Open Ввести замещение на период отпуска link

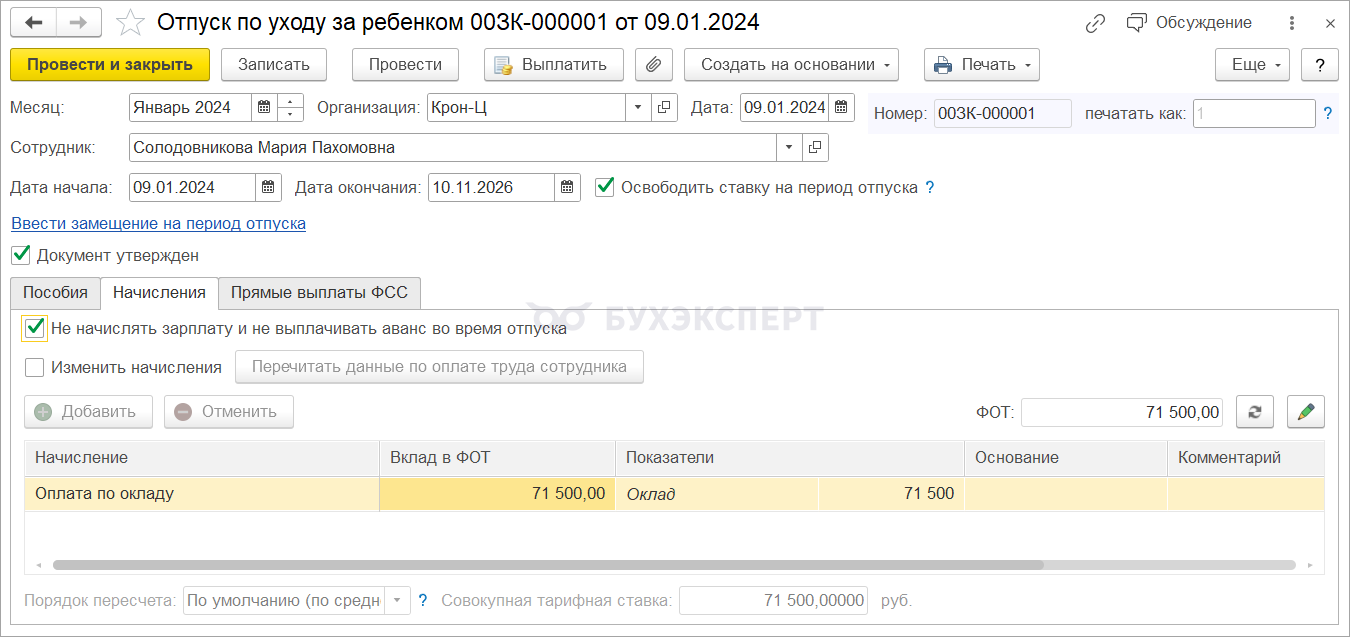(158, 224)
